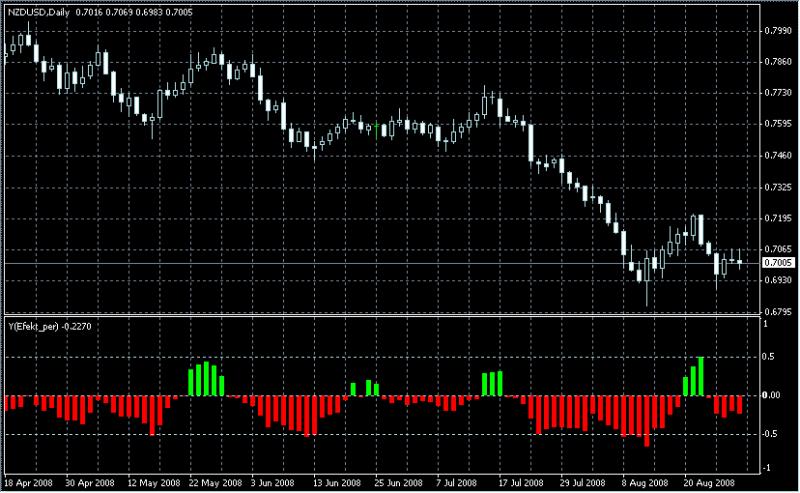
Task: Click the 0.6795 price scale label
Action: tap(778, 311)
